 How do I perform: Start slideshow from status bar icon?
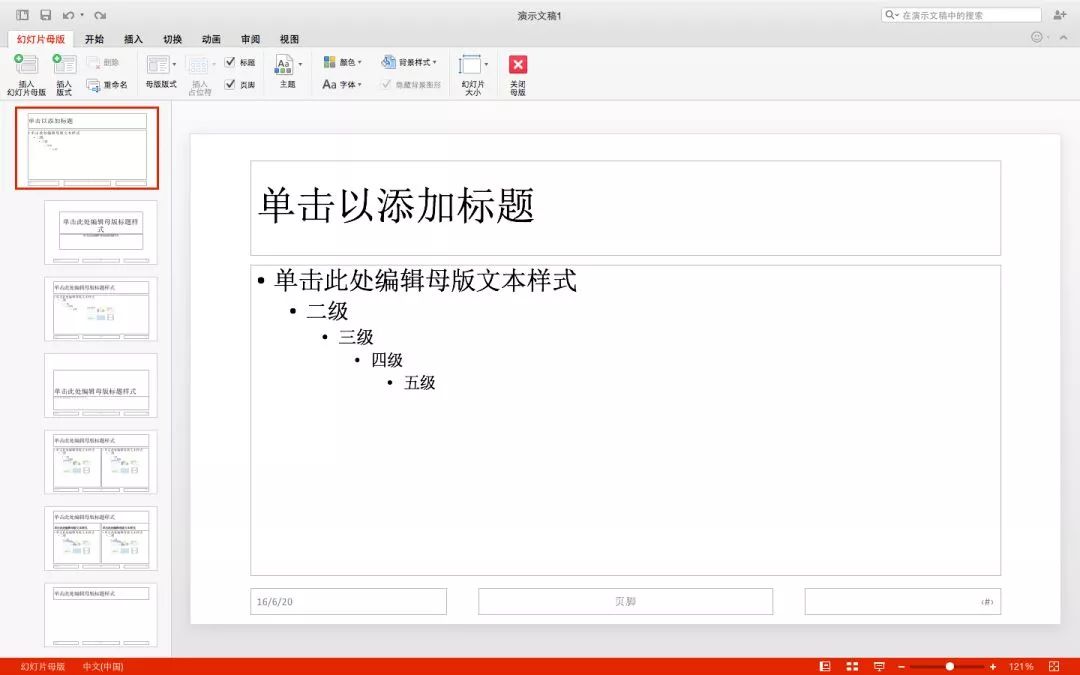pyautogui.click(x=879, y=666)
